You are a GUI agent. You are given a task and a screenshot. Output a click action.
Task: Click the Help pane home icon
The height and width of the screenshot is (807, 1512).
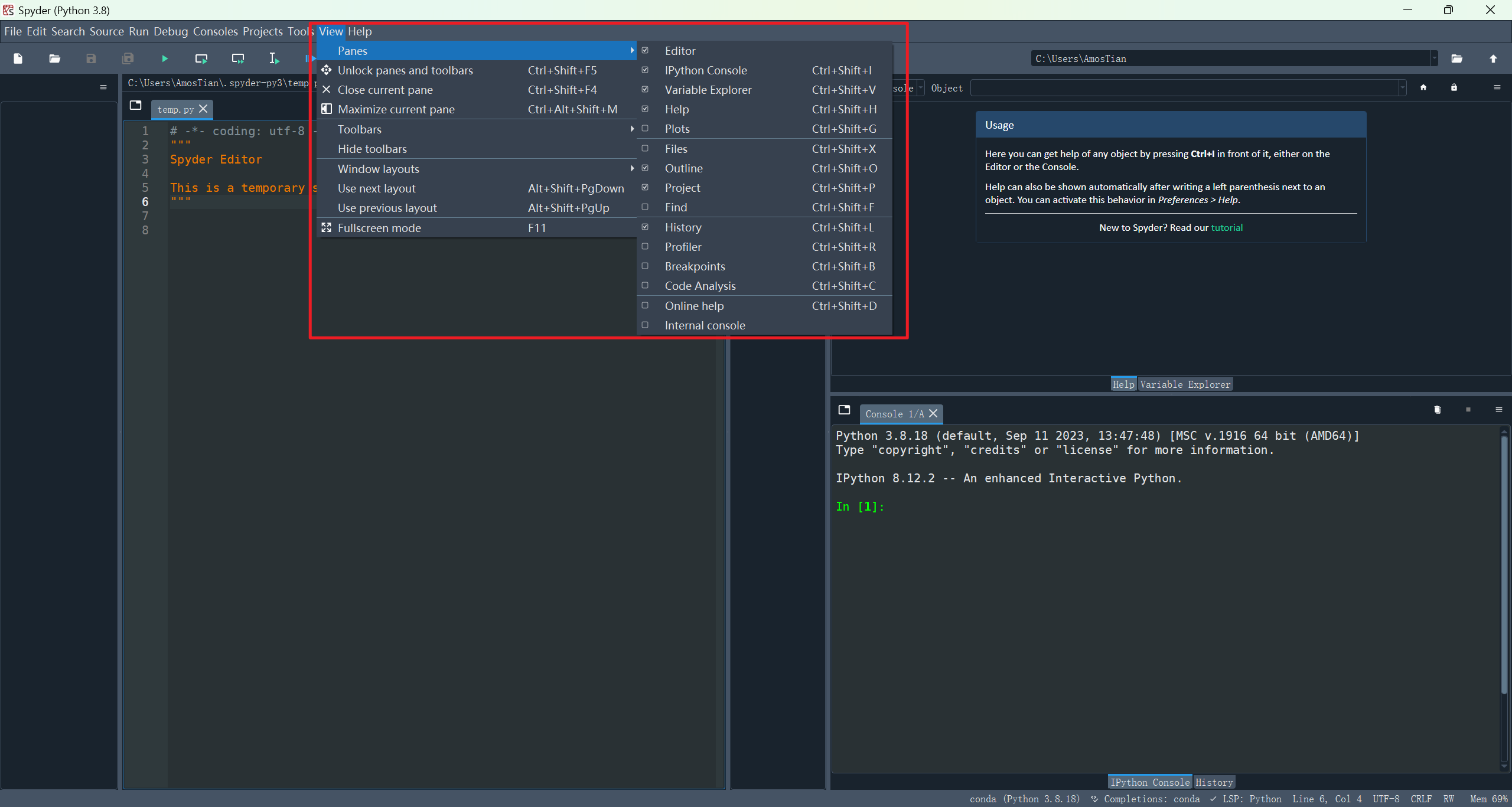pyautogui.click(x=1423, y=87)
